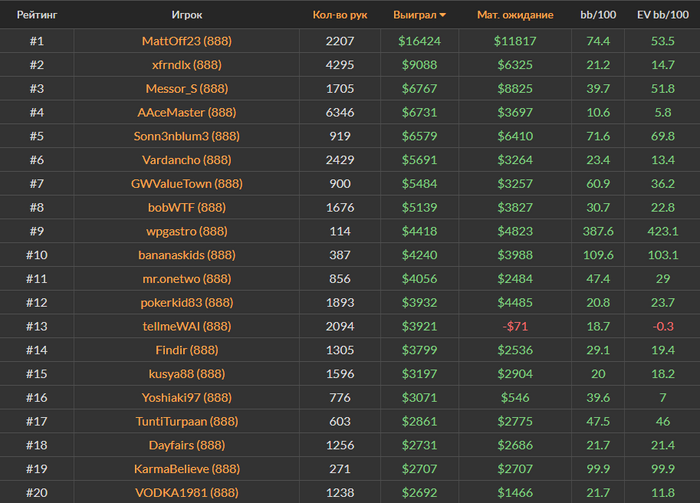The image size is (700, 503).
Task: Click the Игрок column header
Action: 186,16
